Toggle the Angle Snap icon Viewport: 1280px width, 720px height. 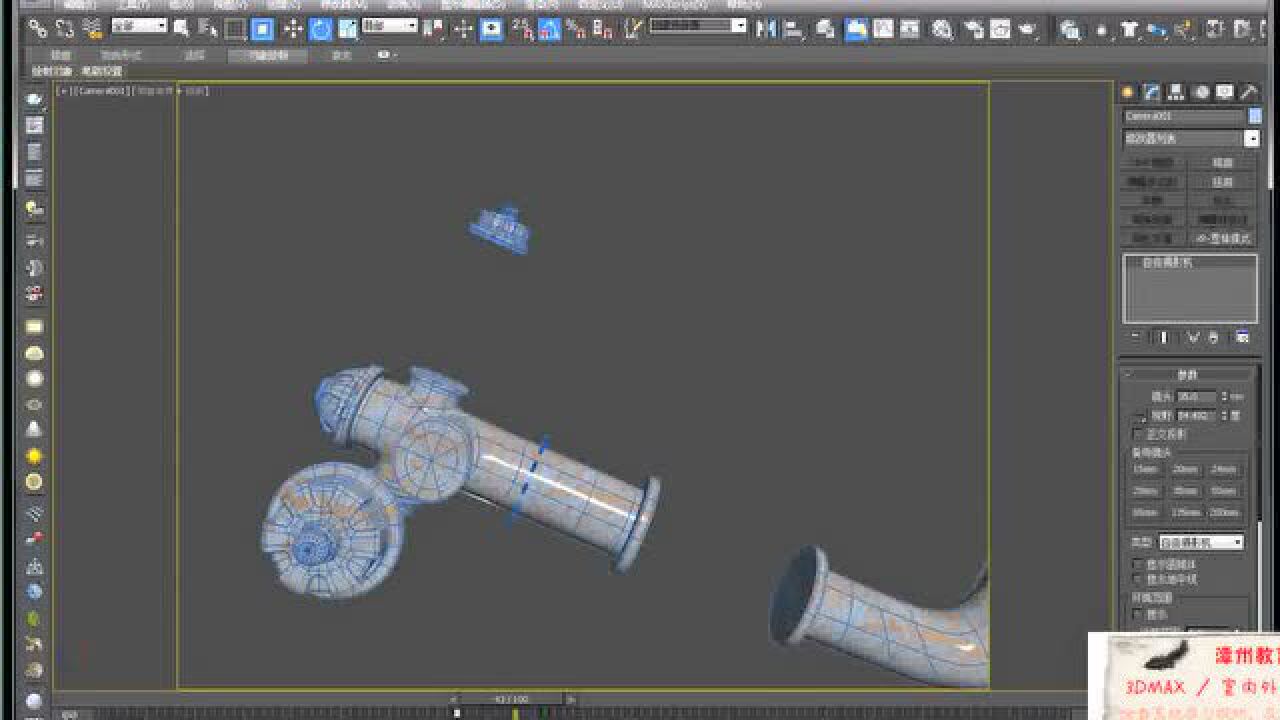pos(549,29)
